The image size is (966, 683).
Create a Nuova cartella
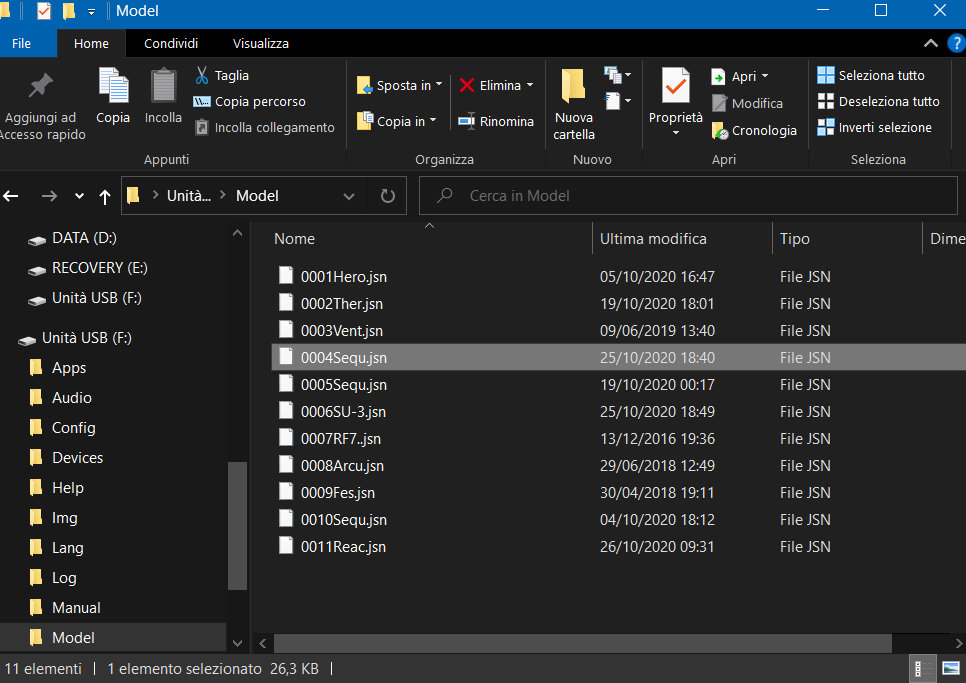point(574,104)
